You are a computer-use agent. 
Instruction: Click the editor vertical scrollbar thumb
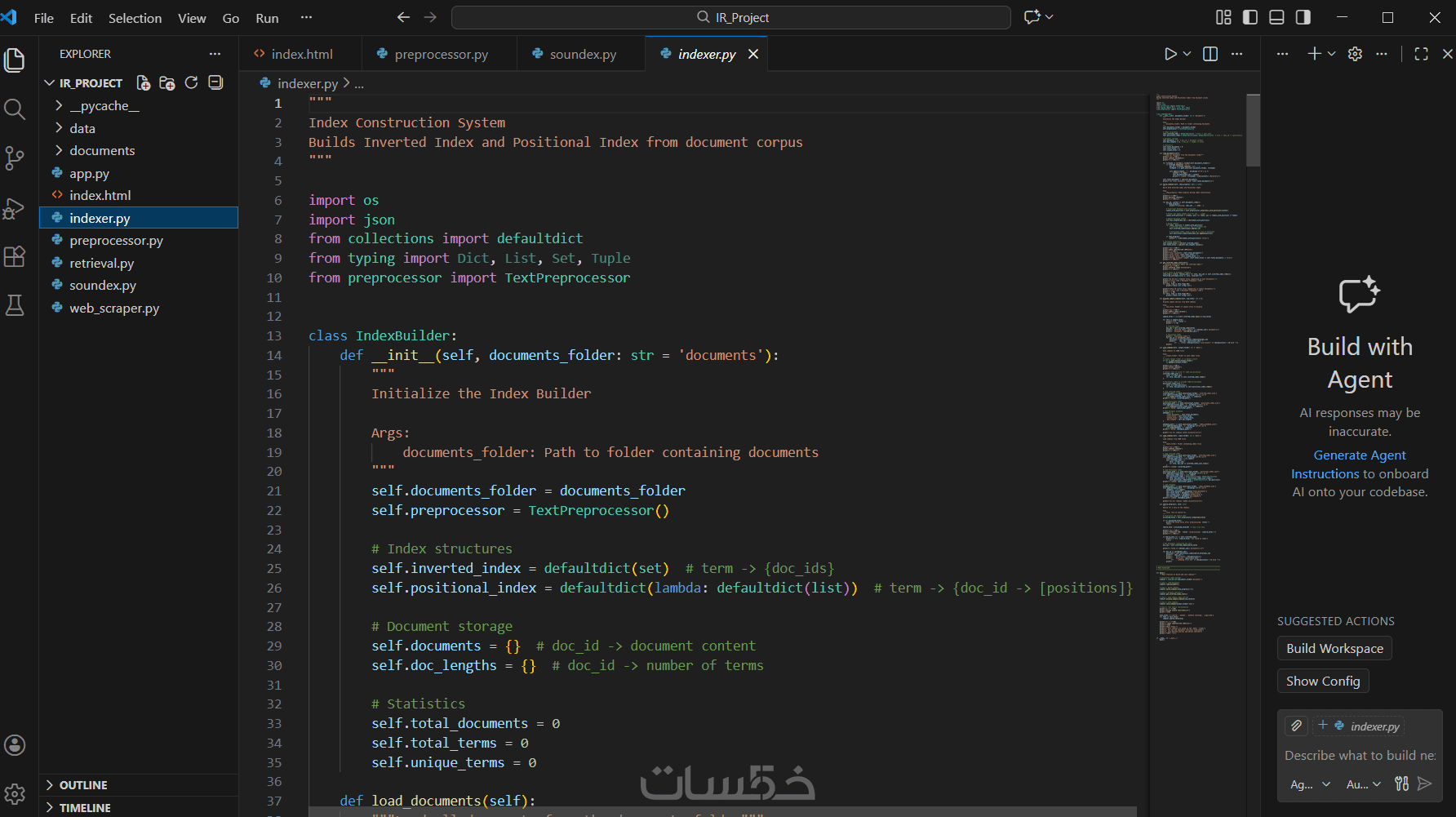(x=1254, y=131)
